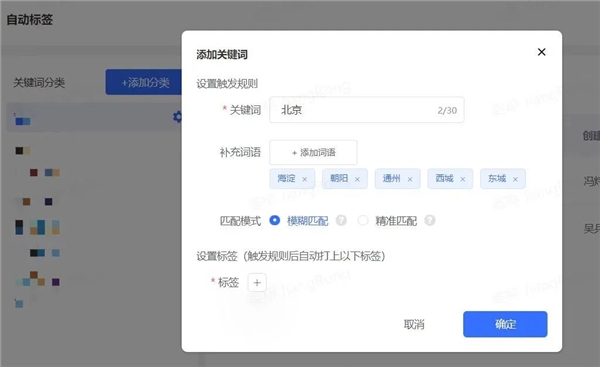This screenshot has width=600, height=367.
Task: Add a tag with the plus button
Action: pos(257,283)
